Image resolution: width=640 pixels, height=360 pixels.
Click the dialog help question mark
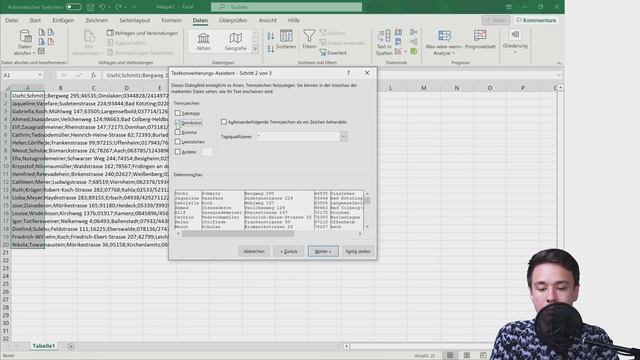[x=348, y=73]
